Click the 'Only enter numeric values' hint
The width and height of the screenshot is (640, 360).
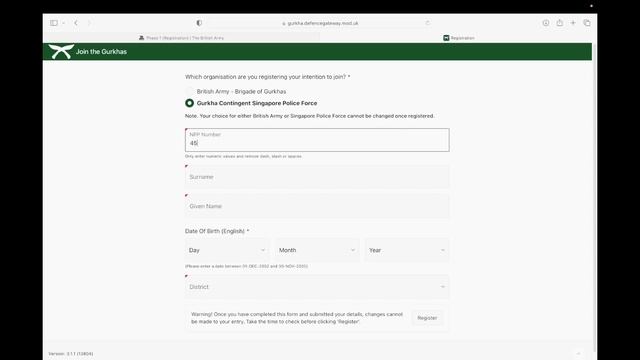(x=244, y=156)
